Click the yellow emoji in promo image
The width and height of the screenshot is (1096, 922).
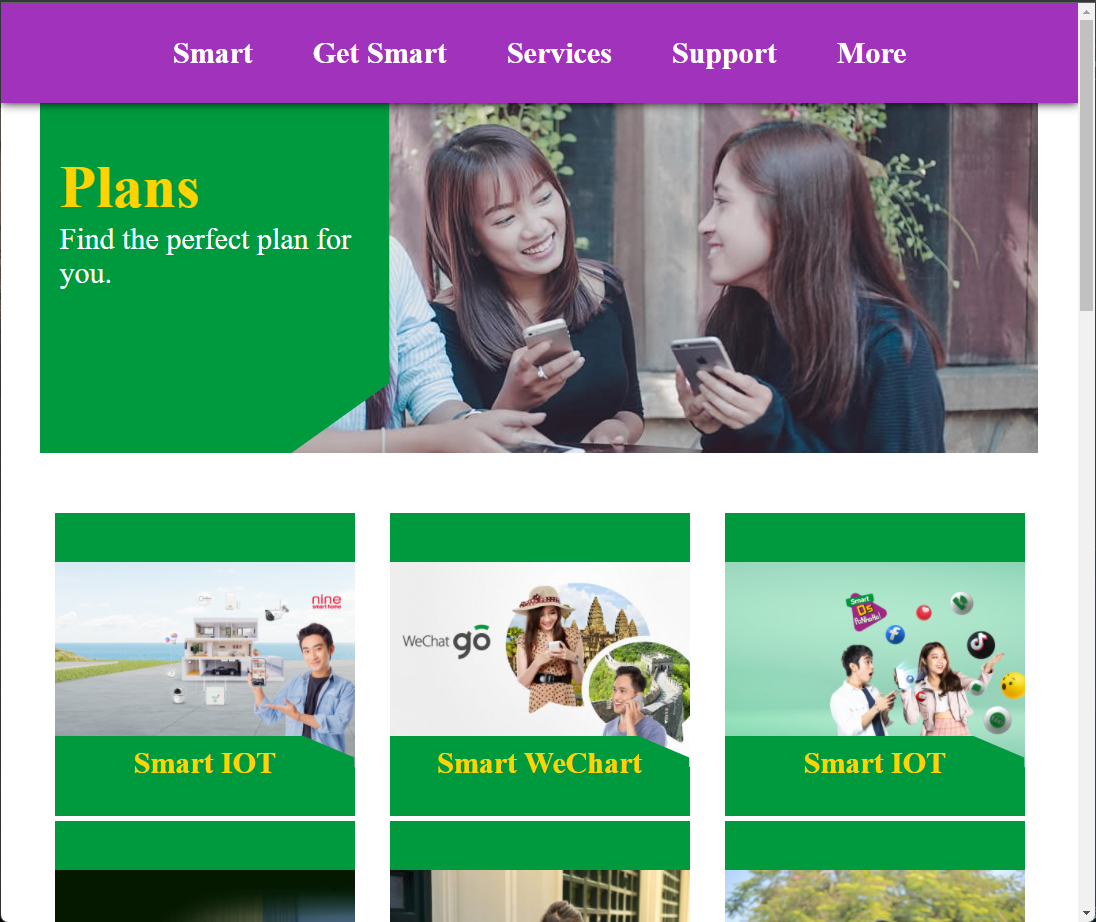coord(1013,684)
